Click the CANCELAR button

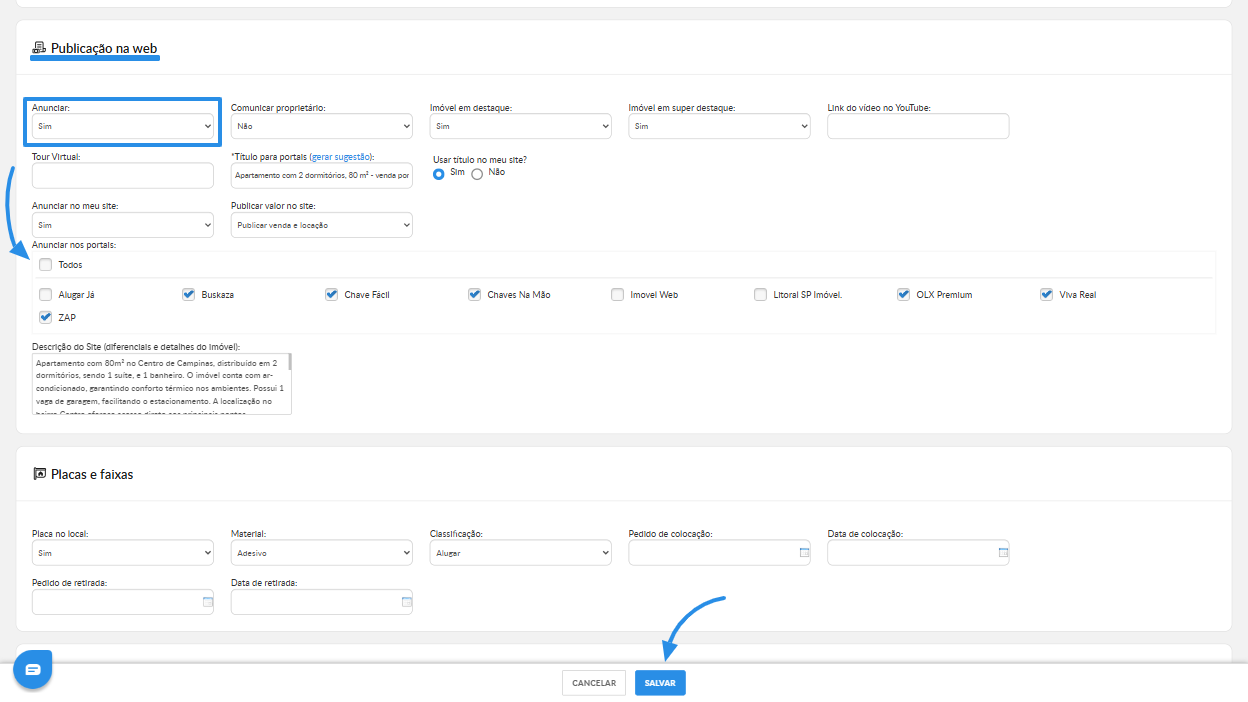594,683
